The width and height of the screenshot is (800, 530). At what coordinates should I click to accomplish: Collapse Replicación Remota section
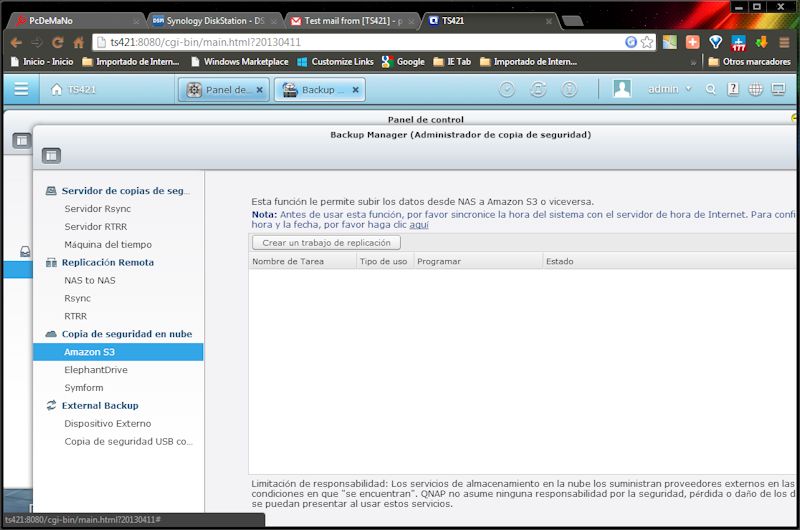(100, 262)
